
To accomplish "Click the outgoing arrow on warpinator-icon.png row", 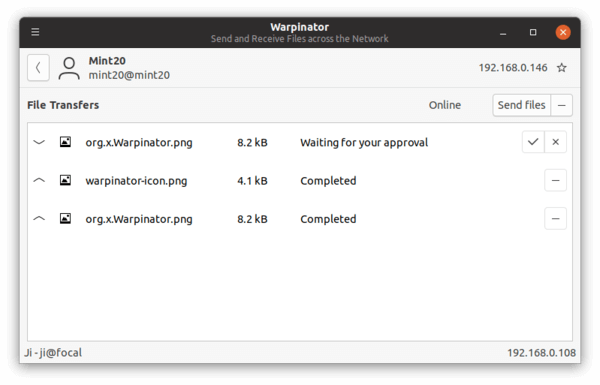I will click(x=39, y=180).
